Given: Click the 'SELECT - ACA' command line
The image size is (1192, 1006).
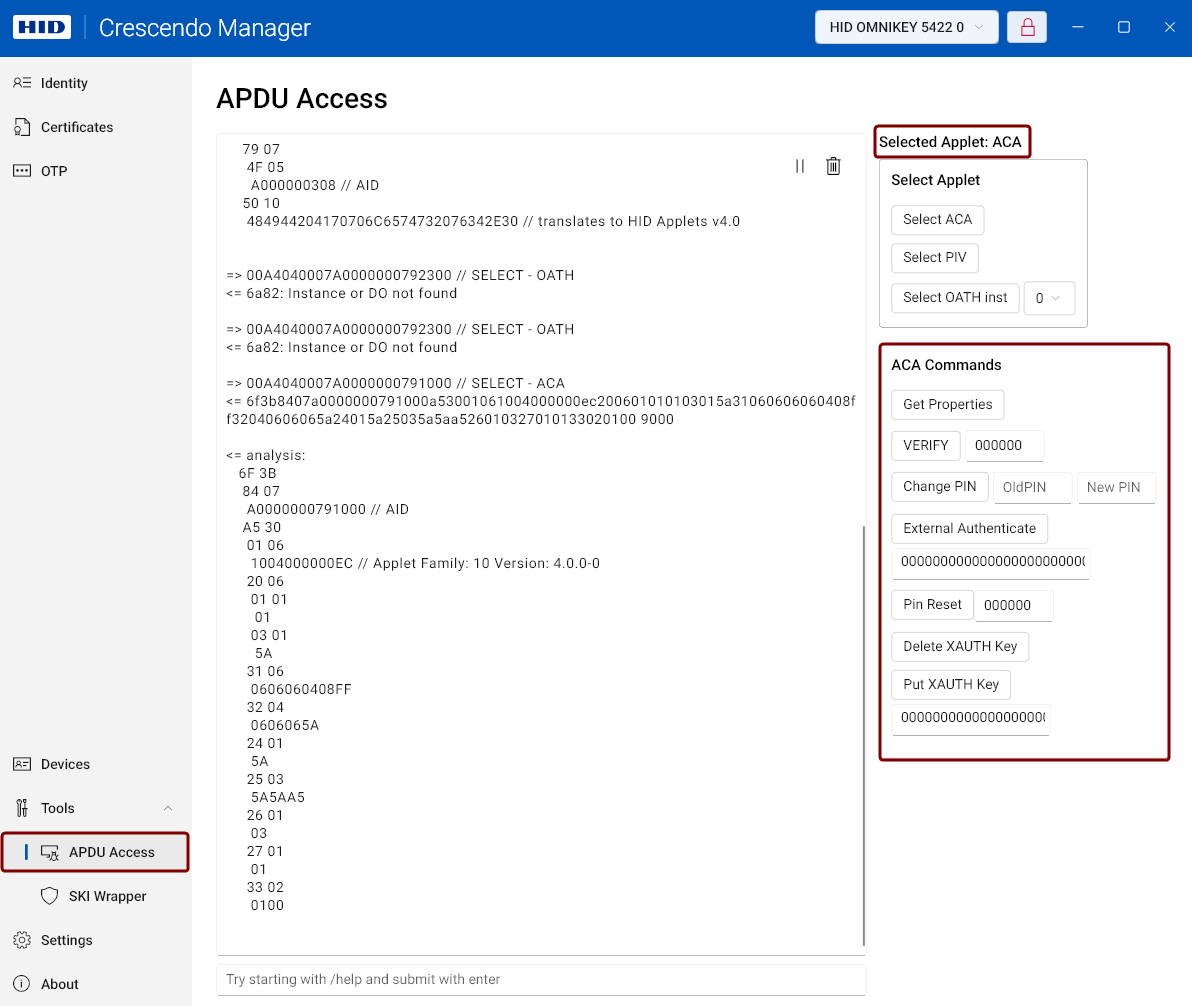Looking at the screenshot, I should click(395, 383).
